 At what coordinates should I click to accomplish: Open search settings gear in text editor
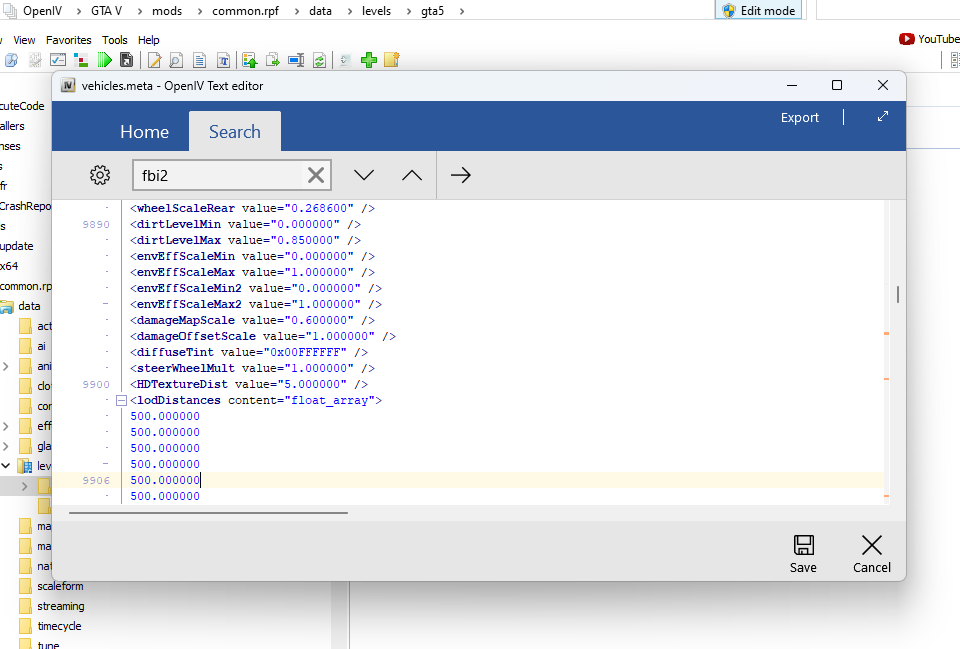coord(100,175)
